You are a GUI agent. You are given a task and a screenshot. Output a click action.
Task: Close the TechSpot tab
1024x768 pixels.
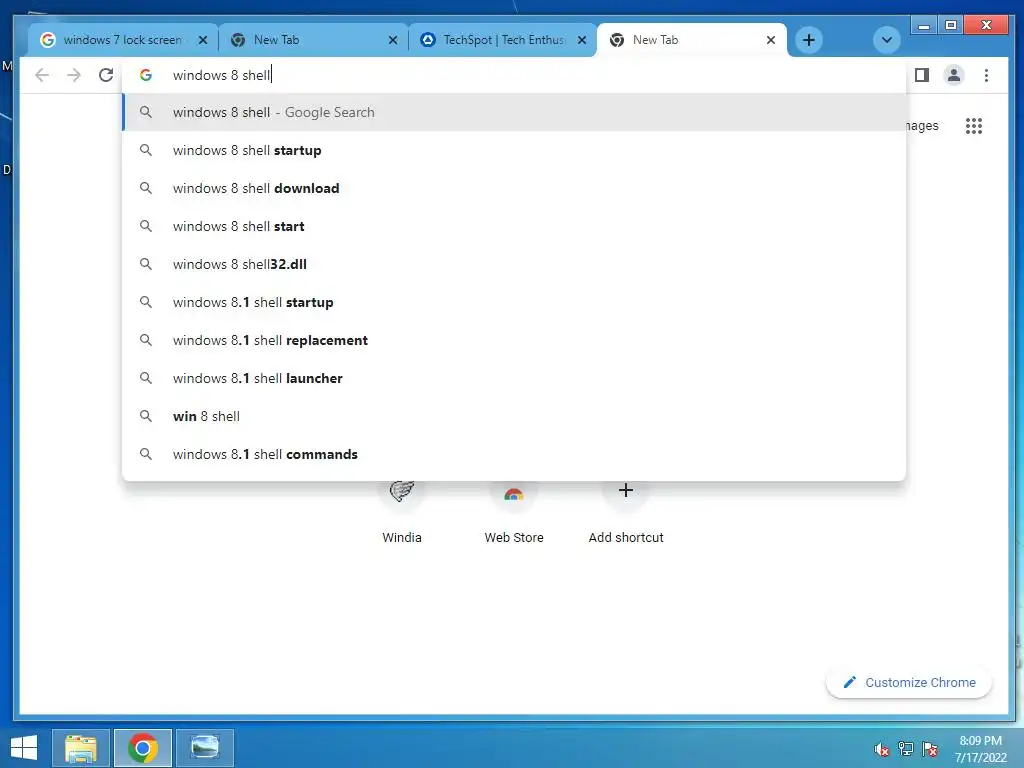pyautogui.click(x=582, y=40)
